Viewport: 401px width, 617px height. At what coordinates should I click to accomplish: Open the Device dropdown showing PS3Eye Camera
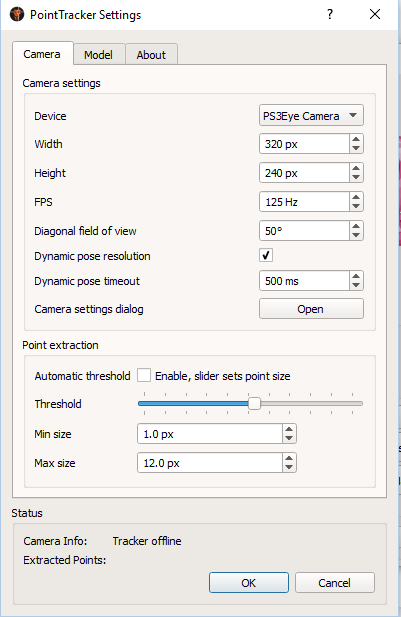[311, 116]
